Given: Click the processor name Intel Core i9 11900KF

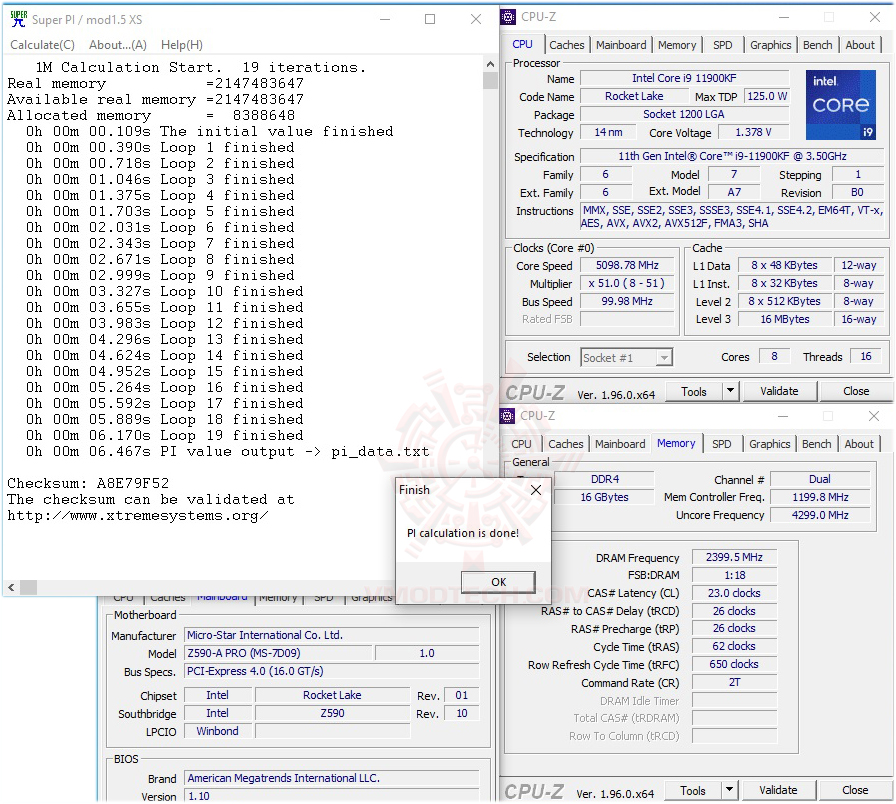Looking at the screenshot, I should point(684,78).
